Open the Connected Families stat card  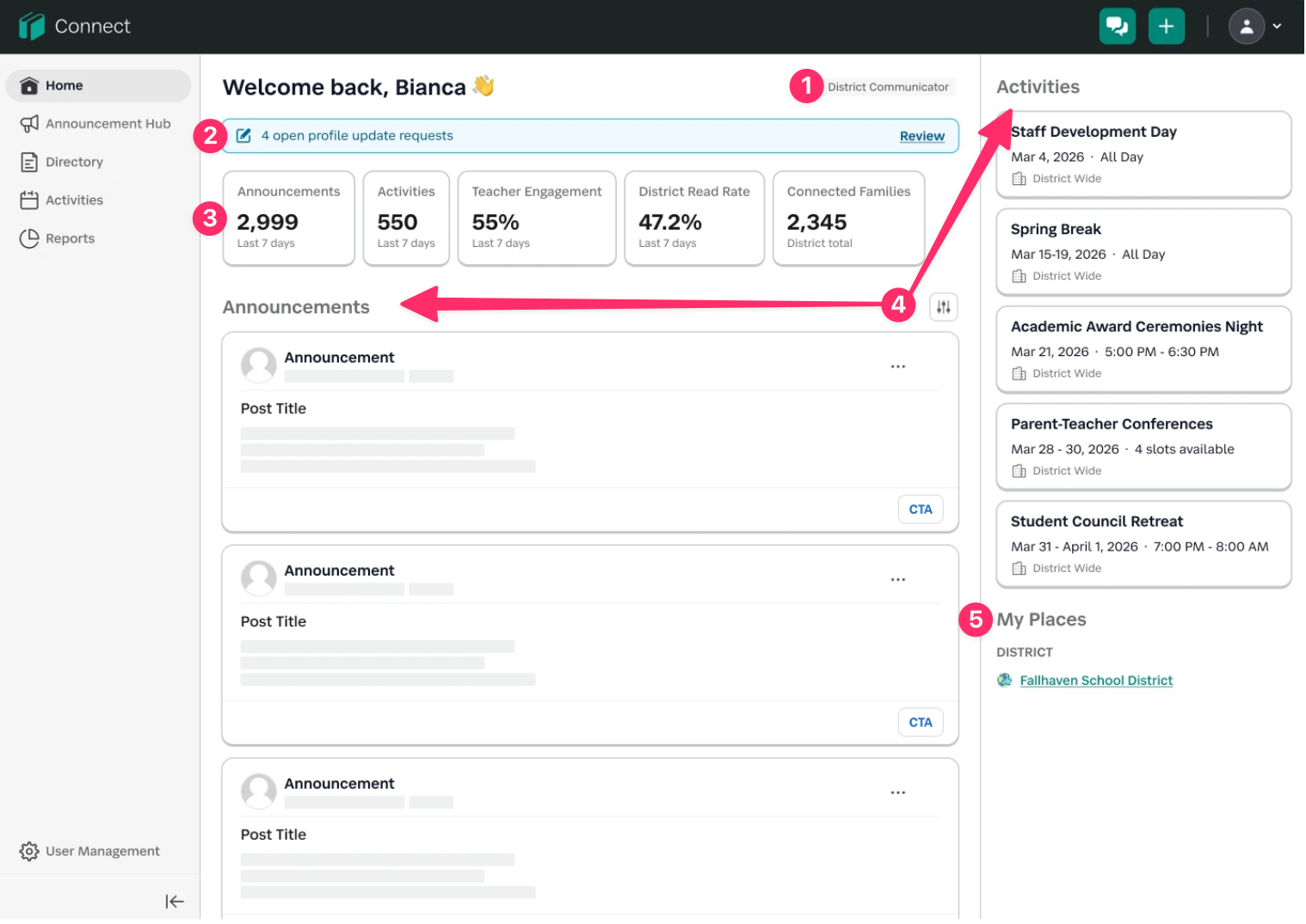click(x=849, y=219)
